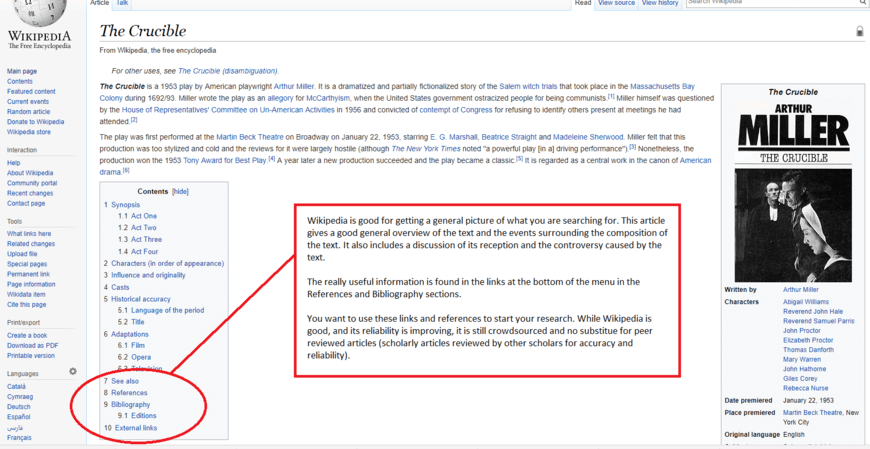870x449 pixels.
Task: Jump to Synopsis in Contents
Action: pyautogui.click(x=125, y=205)
